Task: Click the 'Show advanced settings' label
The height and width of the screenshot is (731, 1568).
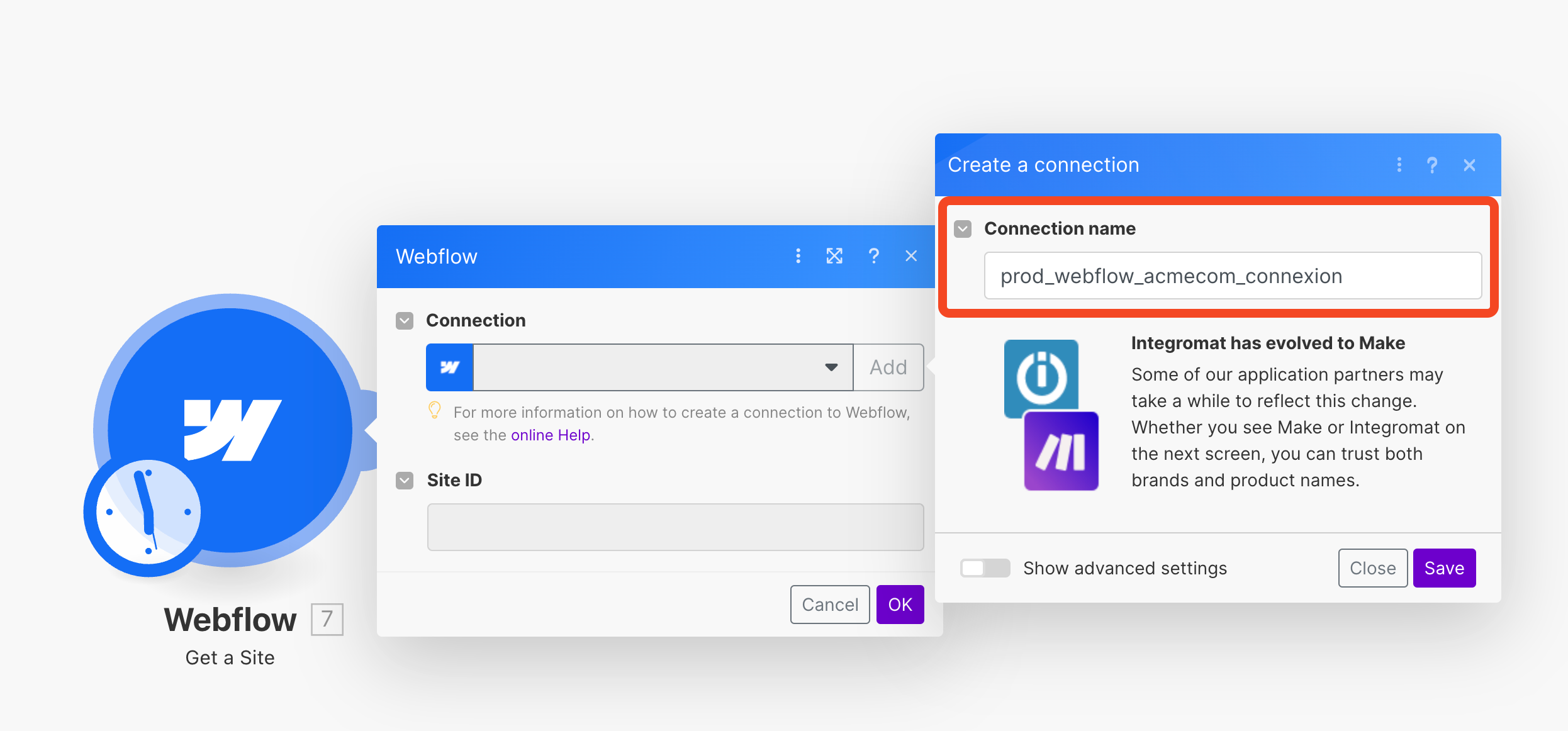Action: click(1125, 569)
